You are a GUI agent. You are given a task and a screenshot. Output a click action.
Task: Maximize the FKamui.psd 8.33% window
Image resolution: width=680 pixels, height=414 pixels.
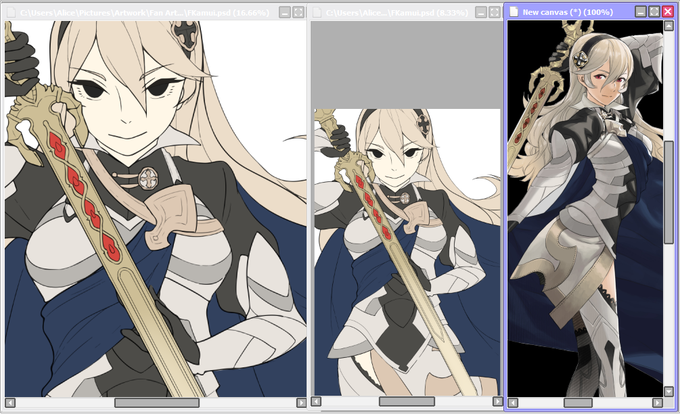(494, 12)
